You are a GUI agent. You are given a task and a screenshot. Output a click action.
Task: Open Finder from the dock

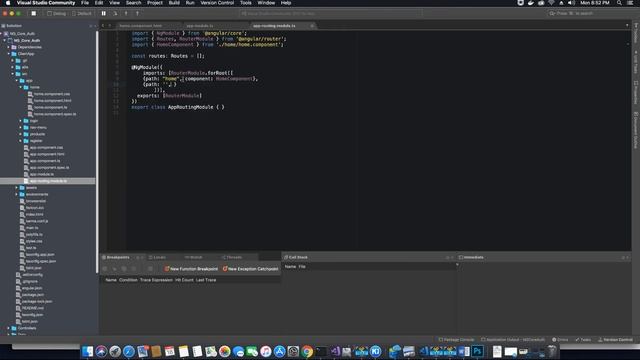[87, 351]
